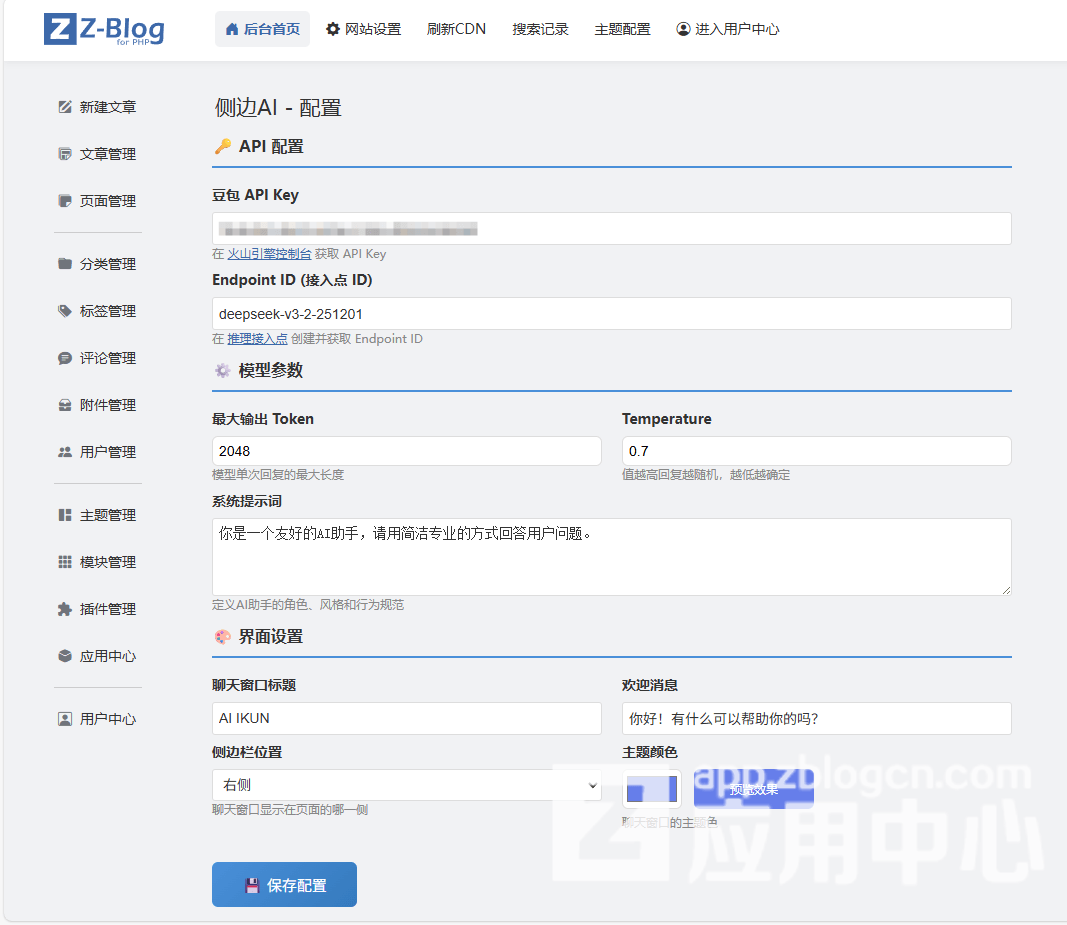Select 网站设置 in top navigation
The height and width of the screenshot is (925, 1067).
pos(363,29)
